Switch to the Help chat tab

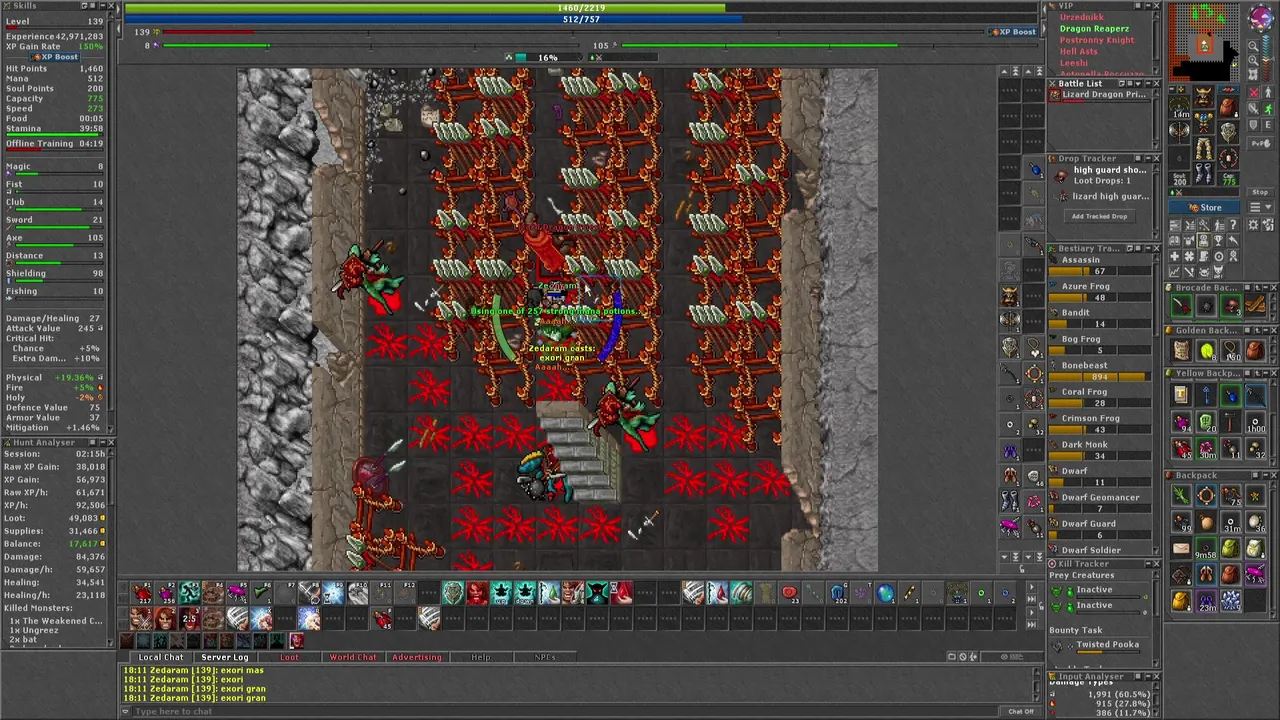481,657
